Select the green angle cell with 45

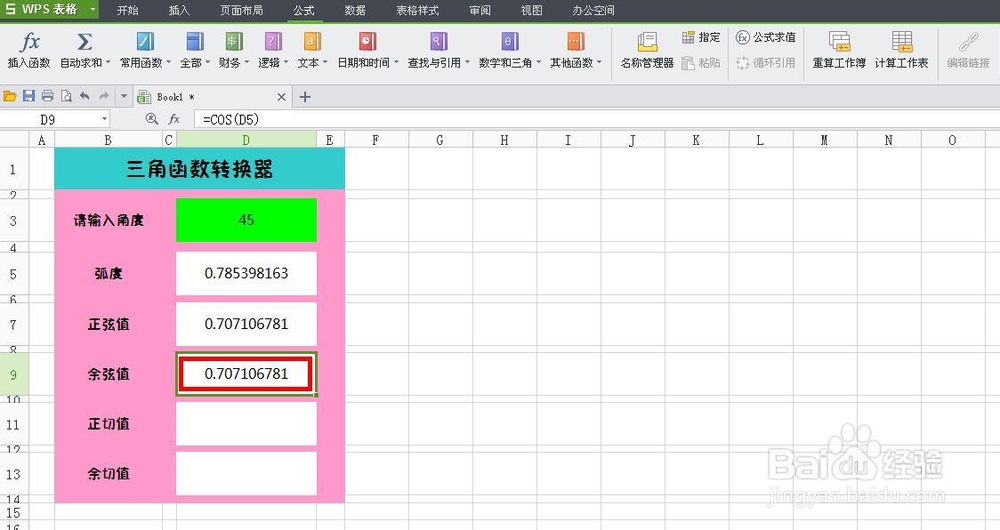pyautogui.click(x=246, y=220)
